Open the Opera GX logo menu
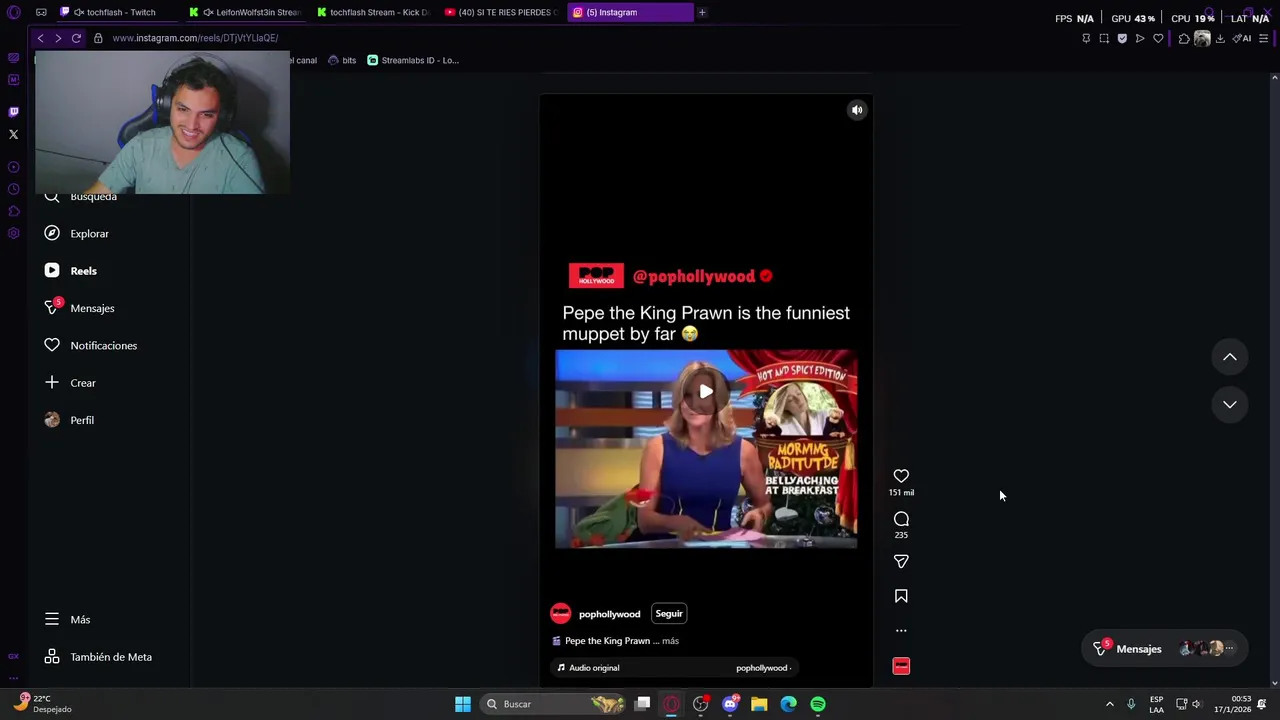 (x=13, y=12)
